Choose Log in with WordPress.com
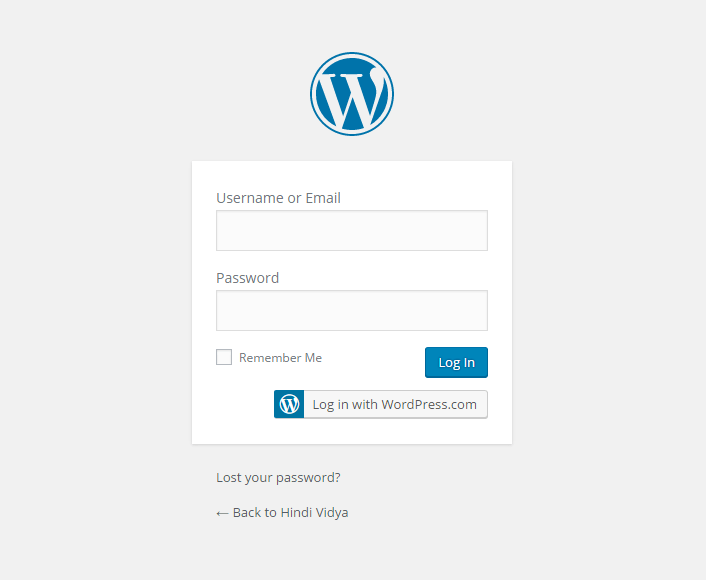Image resolution: width=706 pixels, height=580 pixels. tap(394, 404)
